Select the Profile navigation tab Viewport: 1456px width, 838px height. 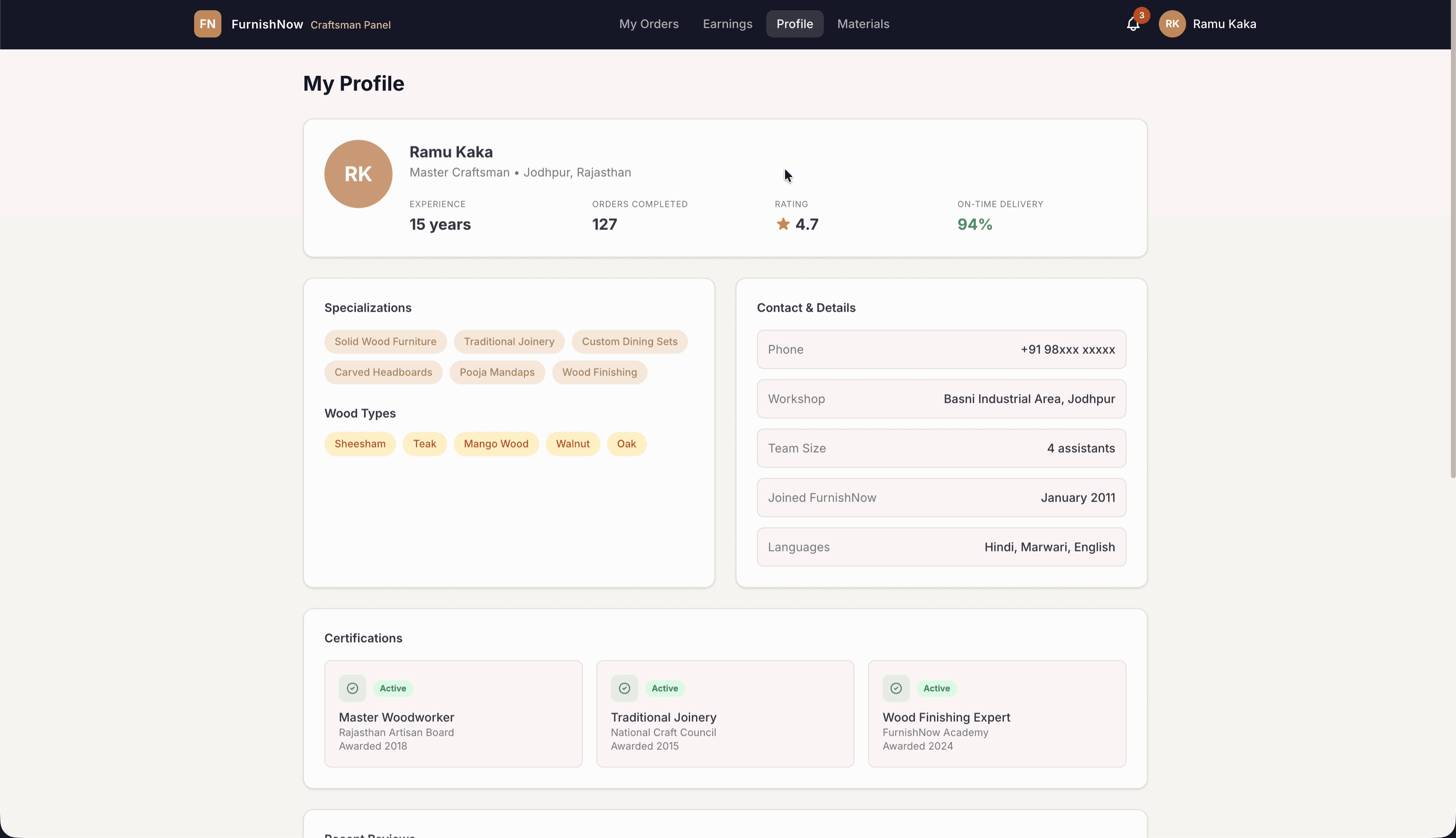point(794,24)
